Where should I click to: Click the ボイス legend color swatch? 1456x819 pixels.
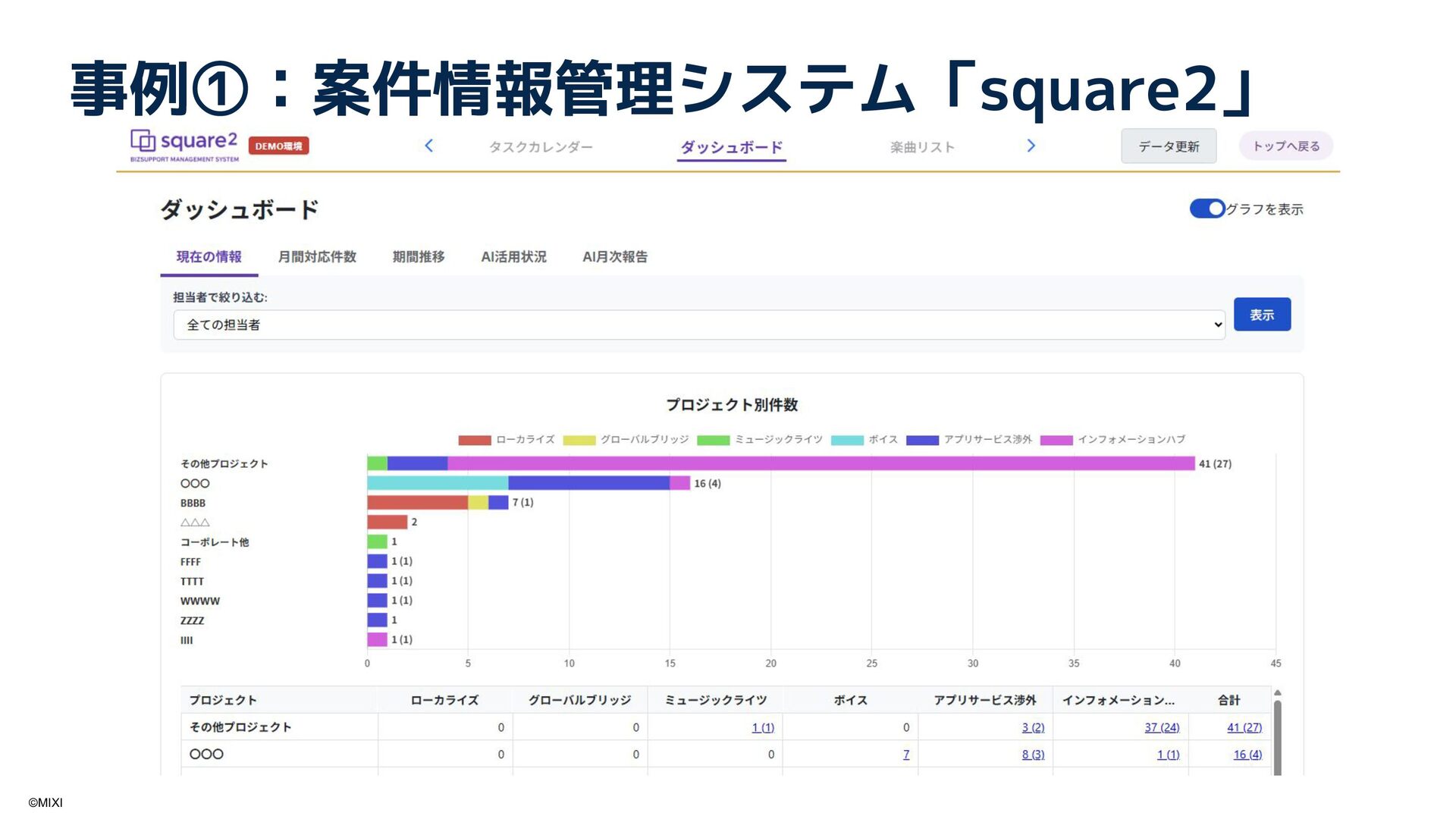coord(847,440)
